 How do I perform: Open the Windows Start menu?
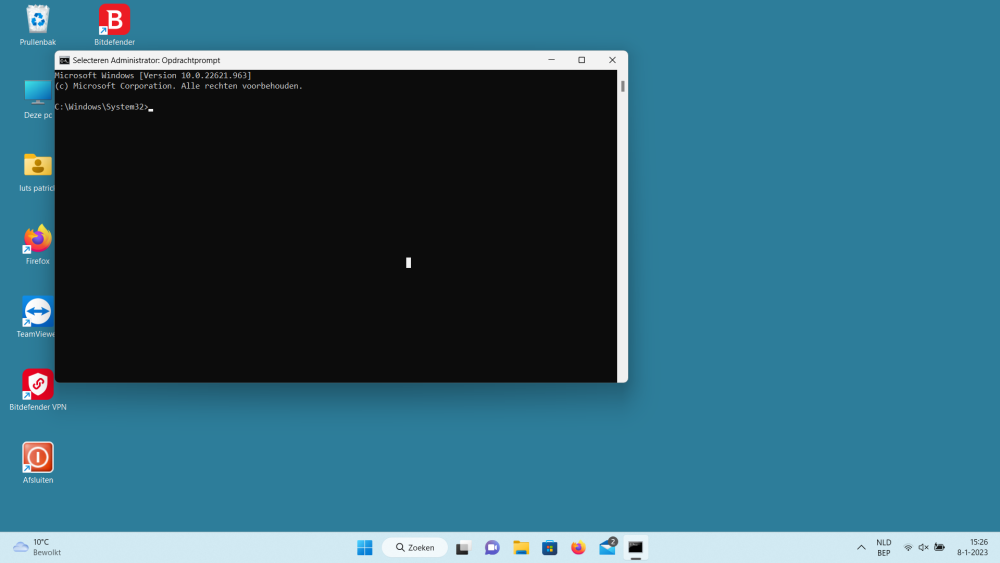(x=365, y=547)
